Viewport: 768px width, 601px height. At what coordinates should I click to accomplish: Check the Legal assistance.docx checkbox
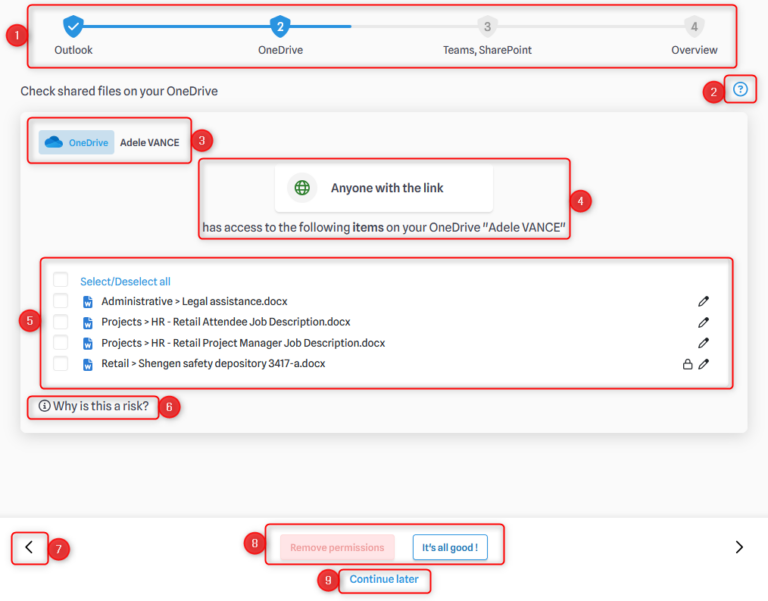[x=61, y=301]
